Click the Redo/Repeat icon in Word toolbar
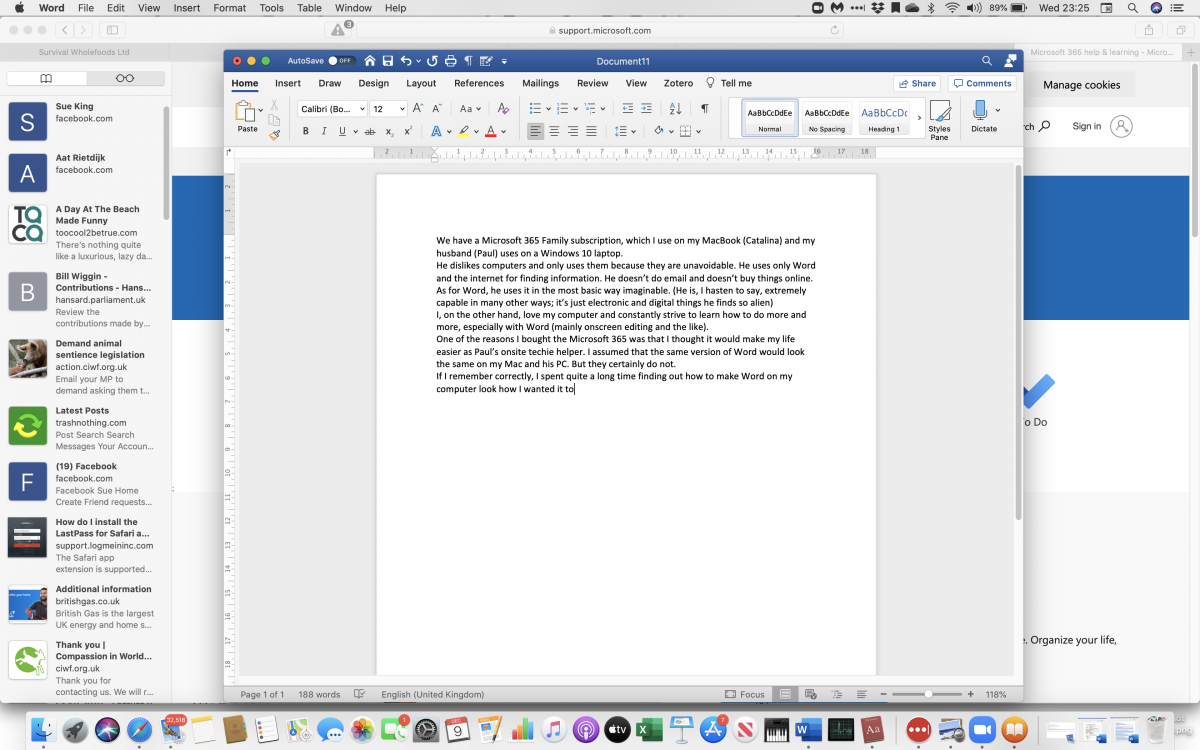This screenshot has width=1200, height=750. pos(433,61)
